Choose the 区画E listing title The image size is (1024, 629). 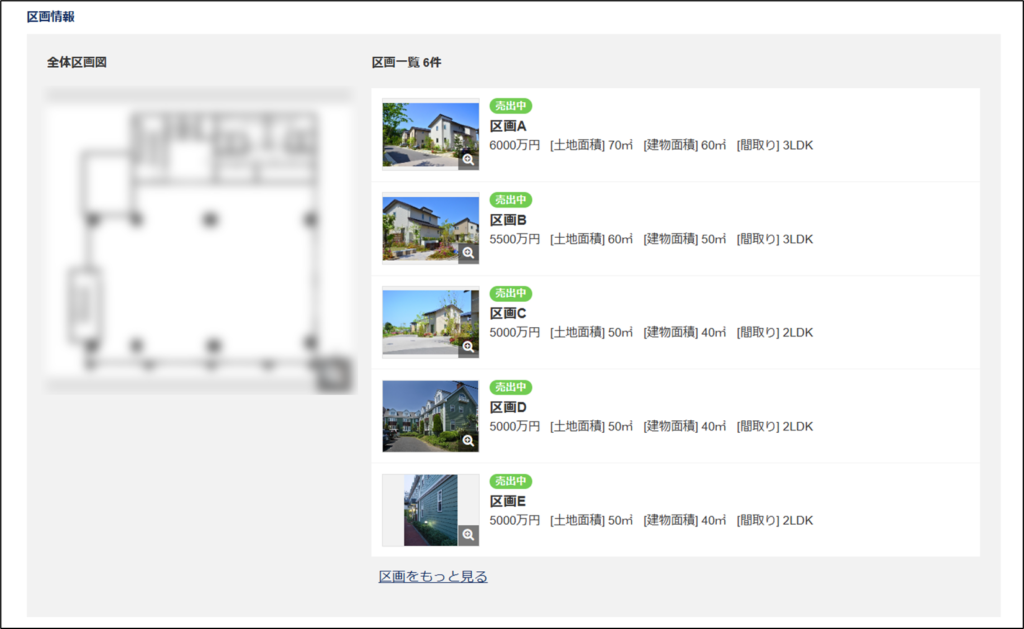pos(508,501)
